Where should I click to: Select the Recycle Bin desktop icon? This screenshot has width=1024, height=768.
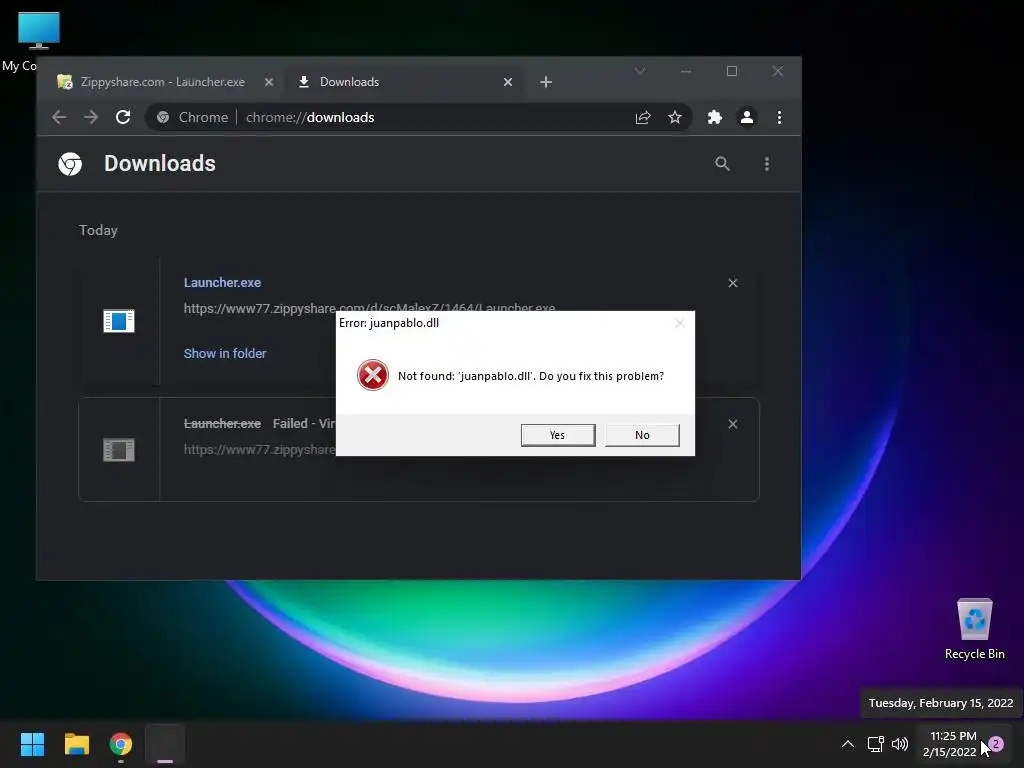[974, 629]
